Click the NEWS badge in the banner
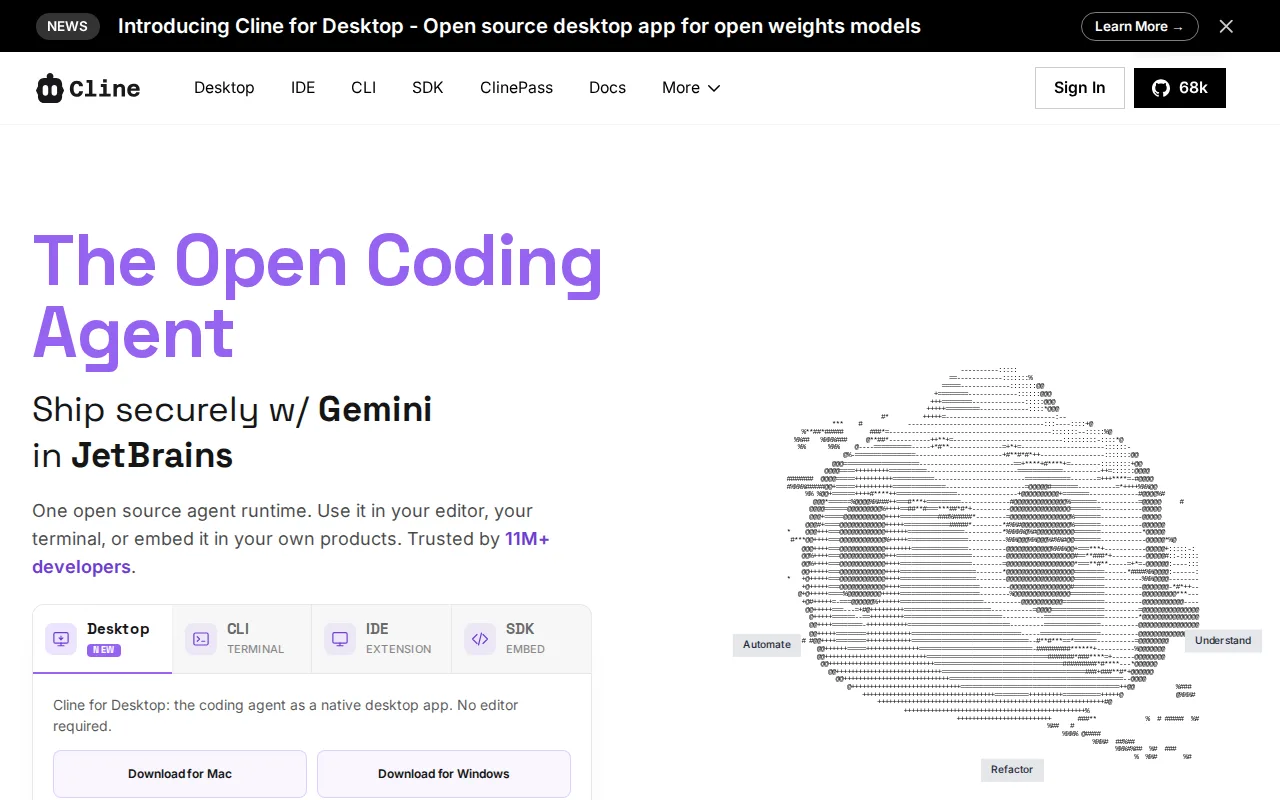The image size is (1280, 800). coord(68,26)
